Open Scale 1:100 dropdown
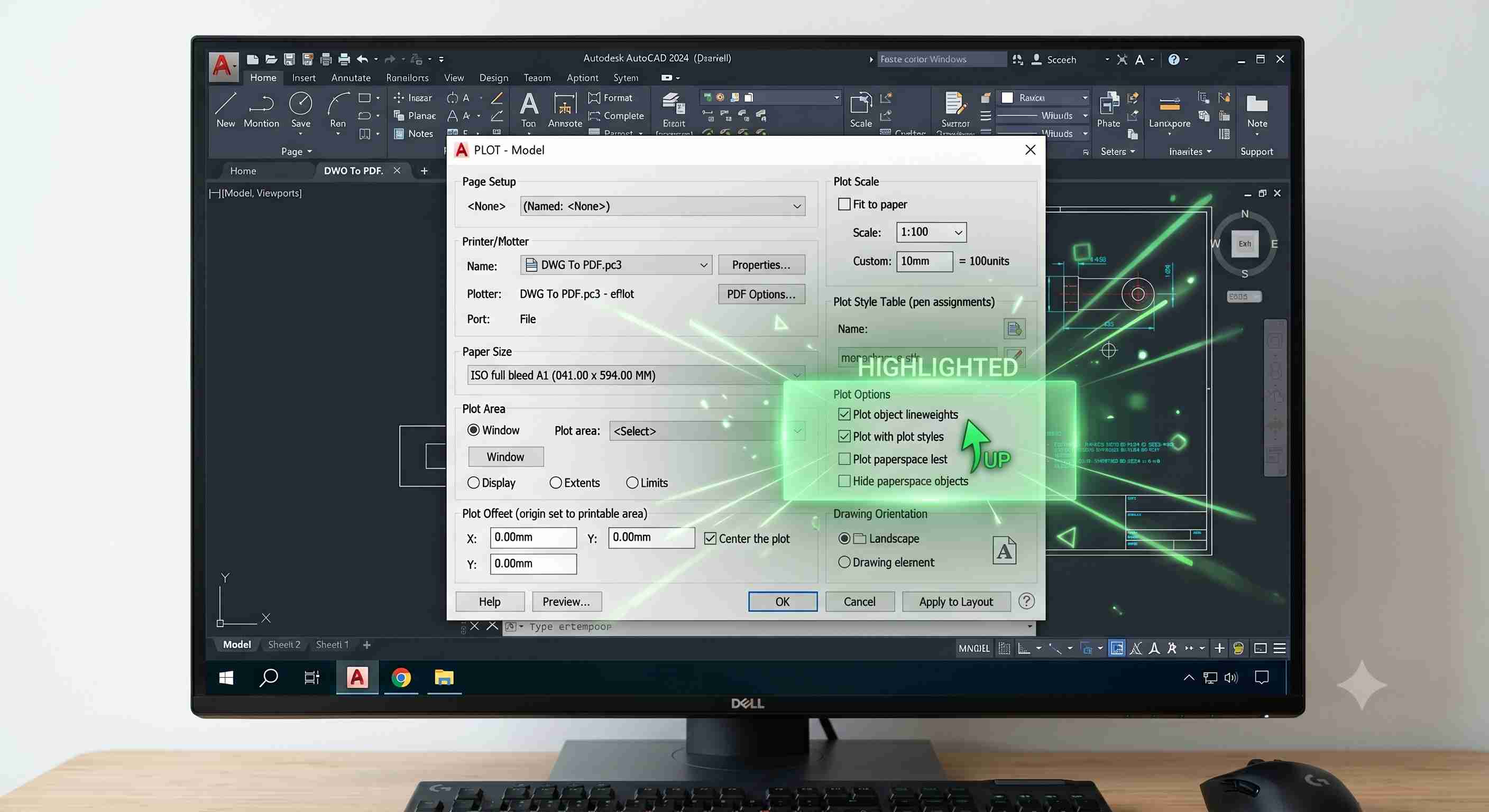 click(931, 232)
